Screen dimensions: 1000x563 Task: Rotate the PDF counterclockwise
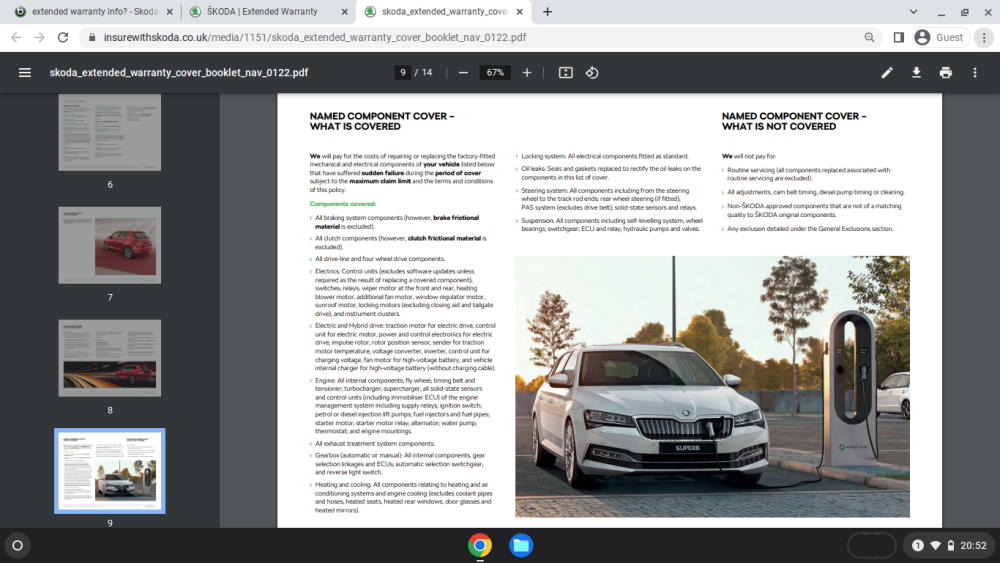point(592,73)
